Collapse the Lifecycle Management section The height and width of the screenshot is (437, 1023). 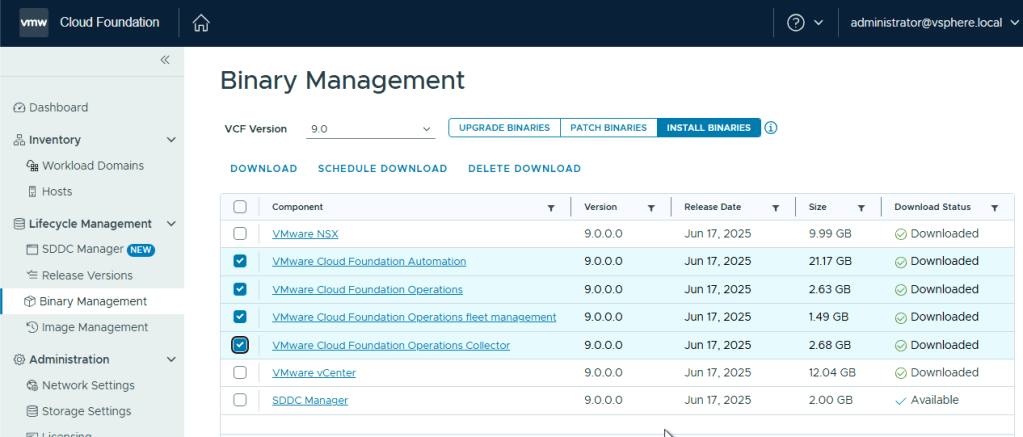pyautogui.click(x=171, y=224)
